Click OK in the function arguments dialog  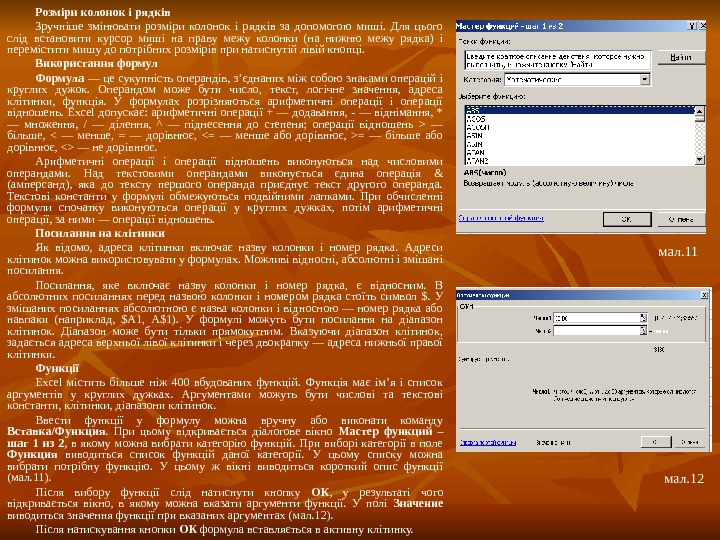pyautogui.click(x=656, y=442)
